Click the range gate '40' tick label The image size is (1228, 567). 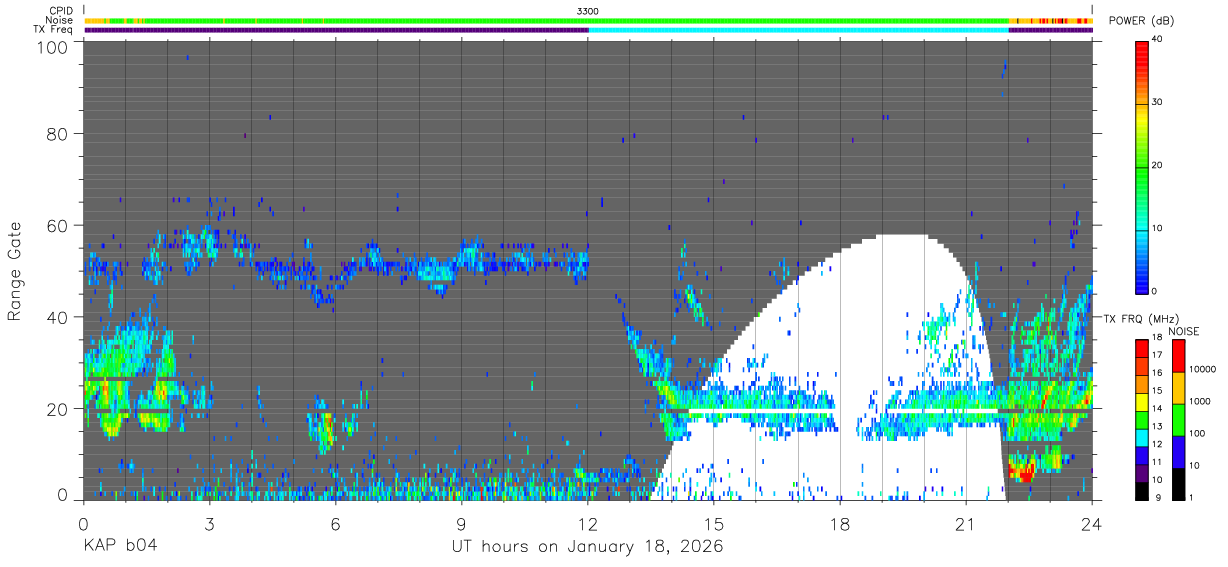56,317
